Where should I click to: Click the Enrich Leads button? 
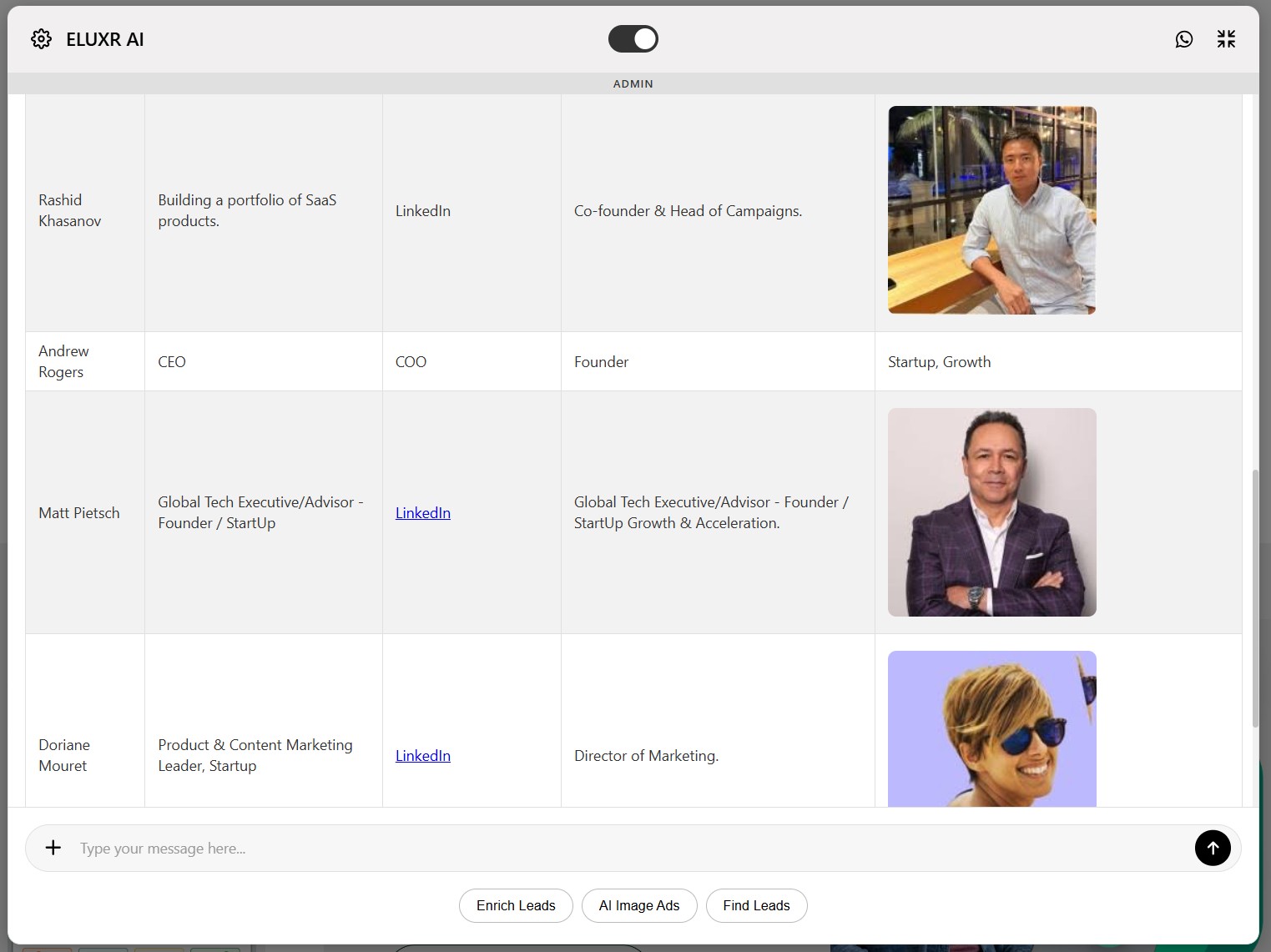click(x=515, y=905)
